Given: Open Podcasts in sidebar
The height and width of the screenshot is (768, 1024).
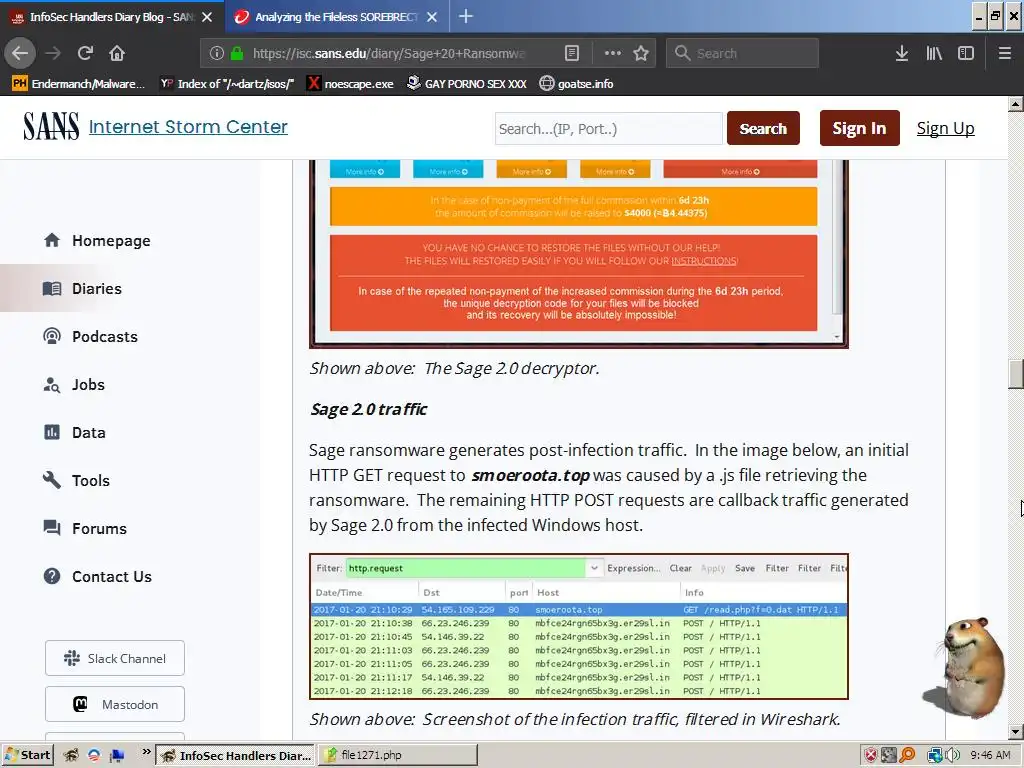Looking at the screenshot, I should coord(104,337).
